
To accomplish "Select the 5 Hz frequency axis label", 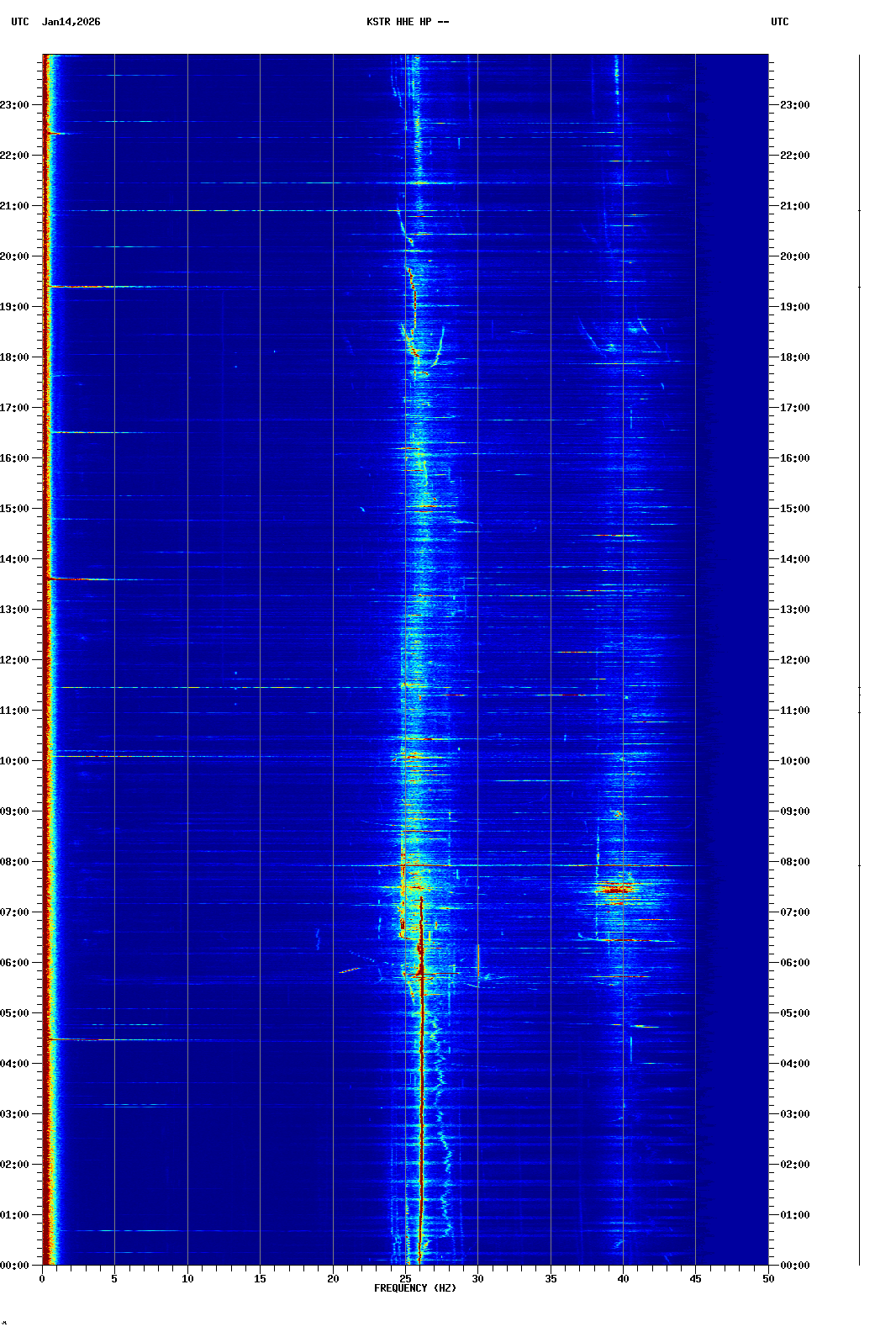I will pyautogui.click(x=114, y=1279).
